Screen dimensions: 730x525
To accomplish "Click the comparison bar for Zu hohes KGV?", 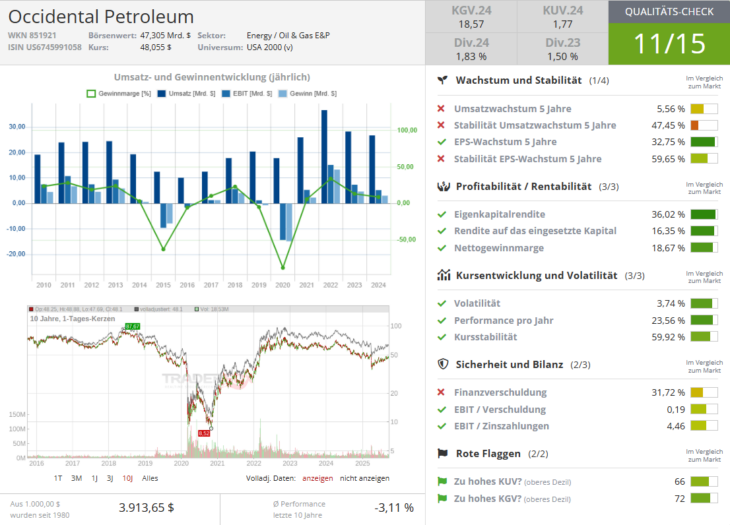I will 704,498.
